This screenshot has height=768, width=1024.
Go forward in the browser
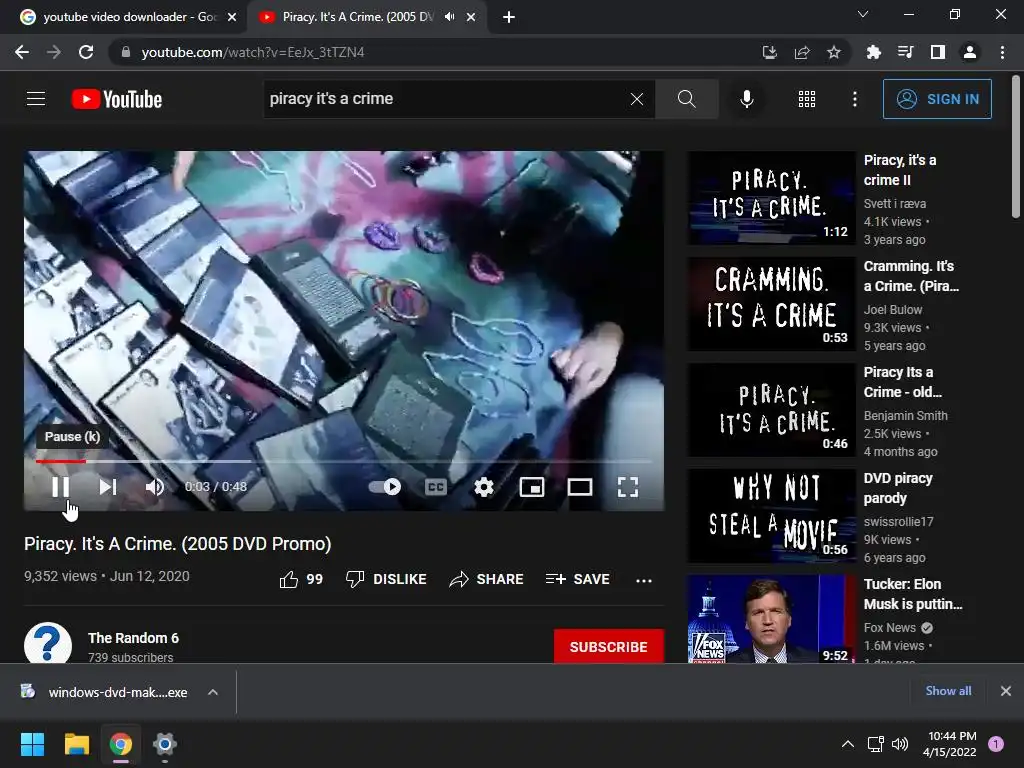coord(54,52)
